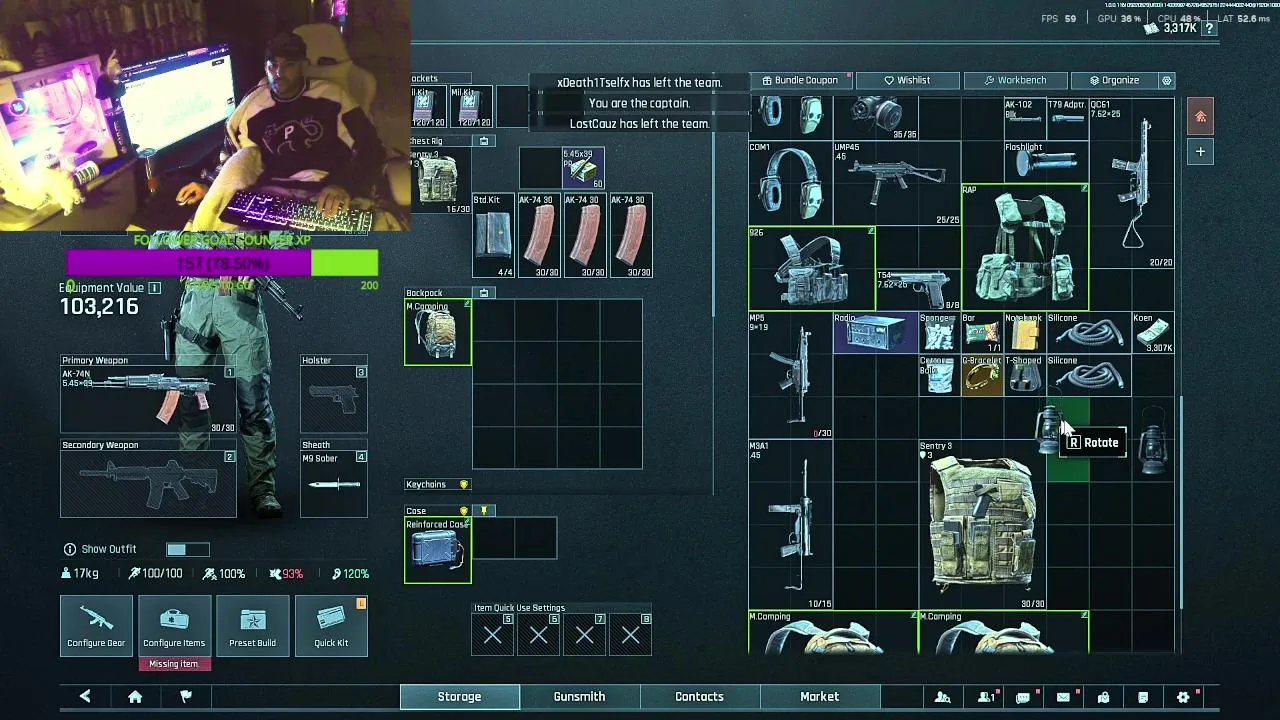1280x720 pixels.
Task: Click the Show Outfit info icon
Action: point(70,549)
